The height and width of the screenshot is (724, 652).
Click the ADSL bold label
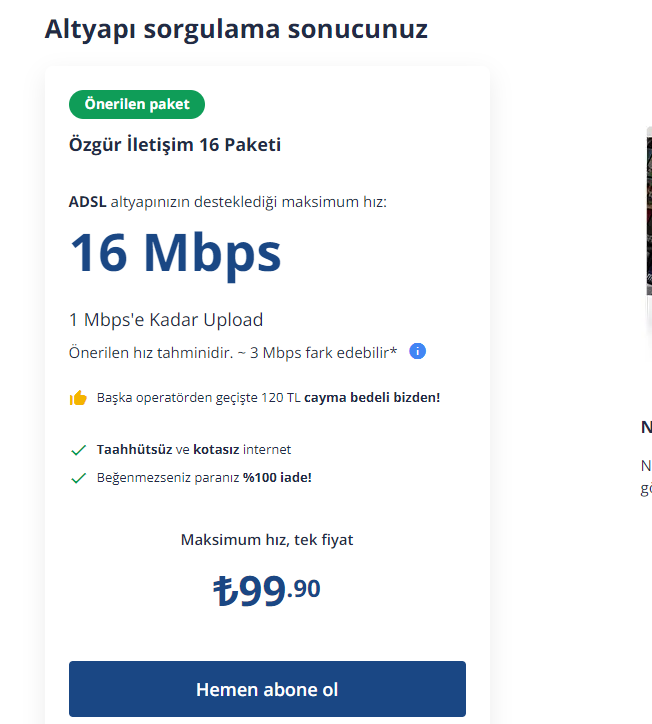87,202
